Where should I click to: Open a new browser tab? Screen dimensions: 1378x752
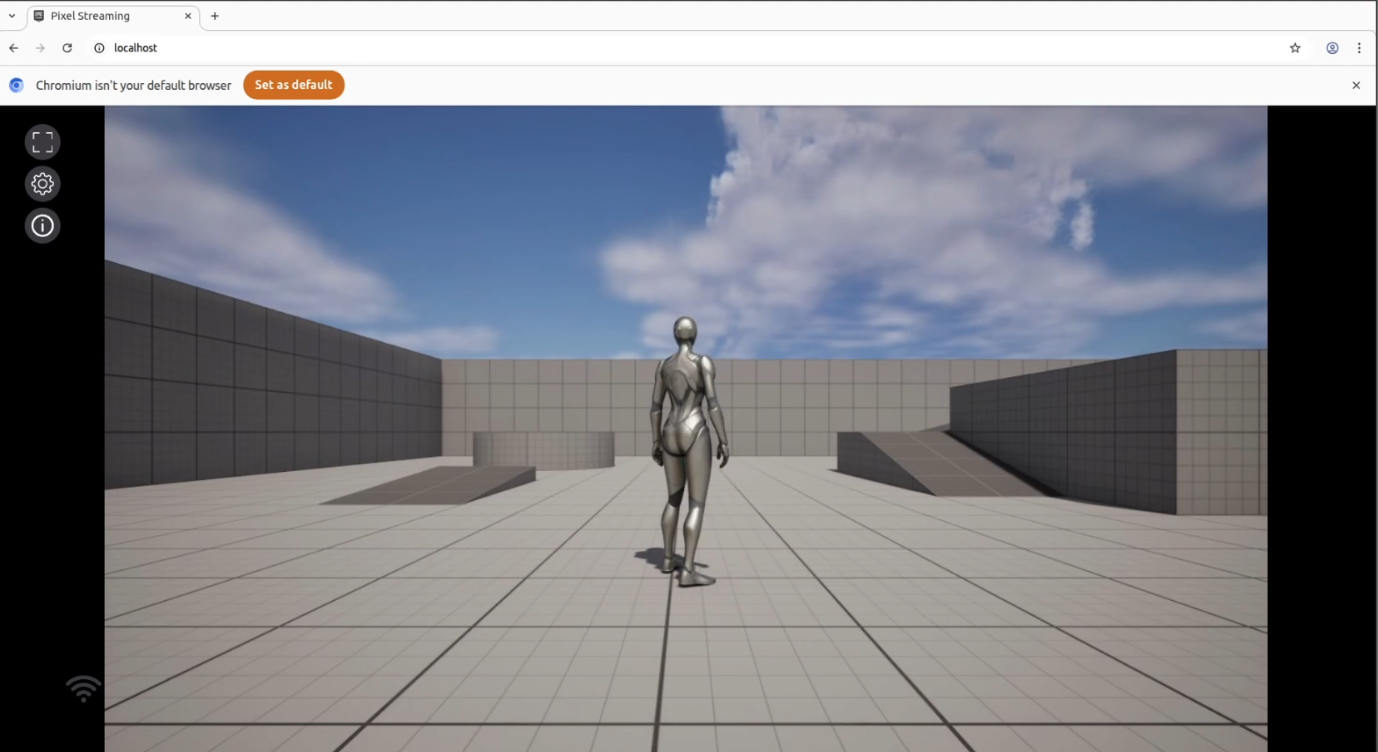point(215,16)
